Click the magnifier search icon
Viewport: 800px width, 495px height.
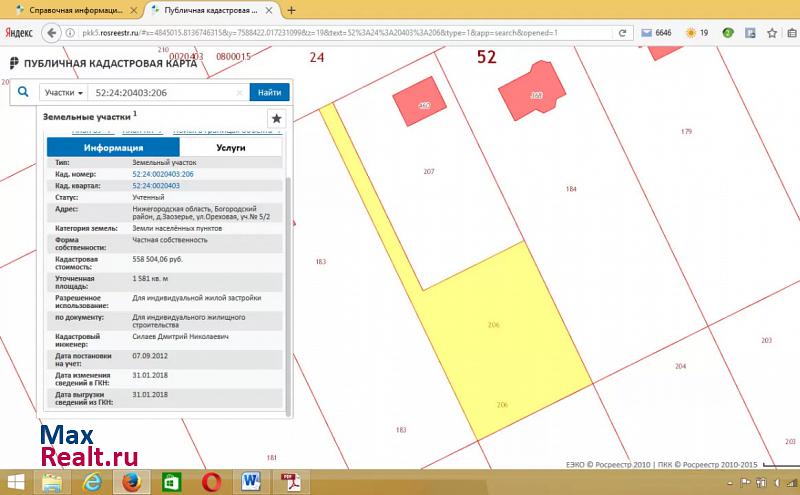[23, 92]
